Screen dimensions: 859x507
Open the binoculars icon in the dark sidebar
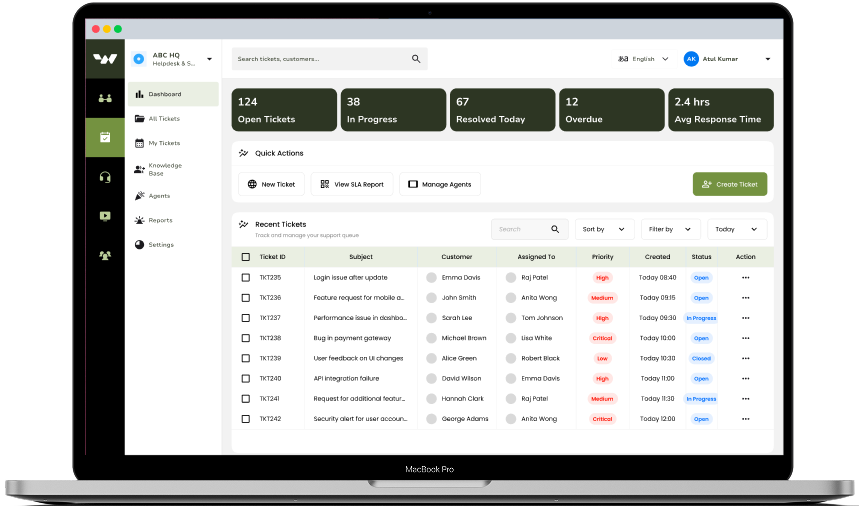(x=105, y=98)
